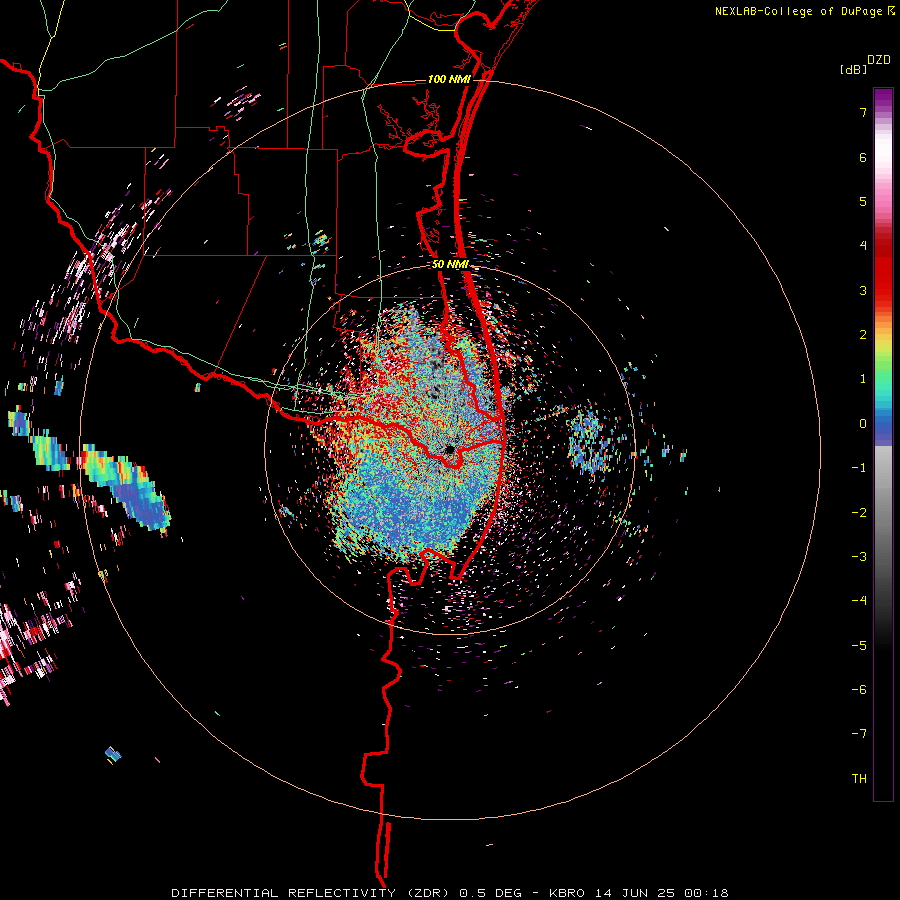Click the -1 value on color scale
The width and height of the screenshot is (900, 900).
click(859, 468)
